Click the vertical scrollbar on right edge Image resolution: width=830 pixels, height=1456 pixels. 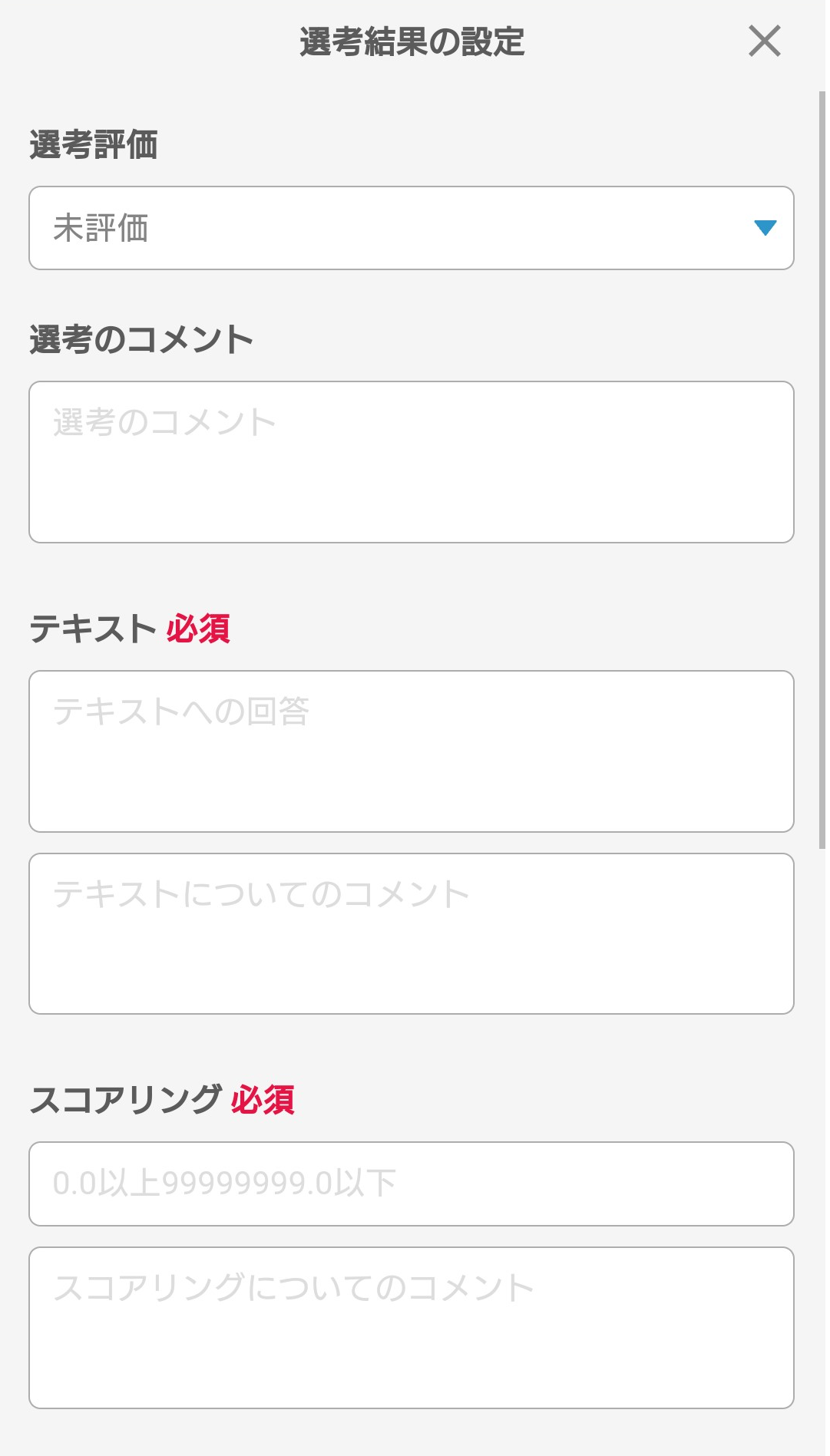822,461
